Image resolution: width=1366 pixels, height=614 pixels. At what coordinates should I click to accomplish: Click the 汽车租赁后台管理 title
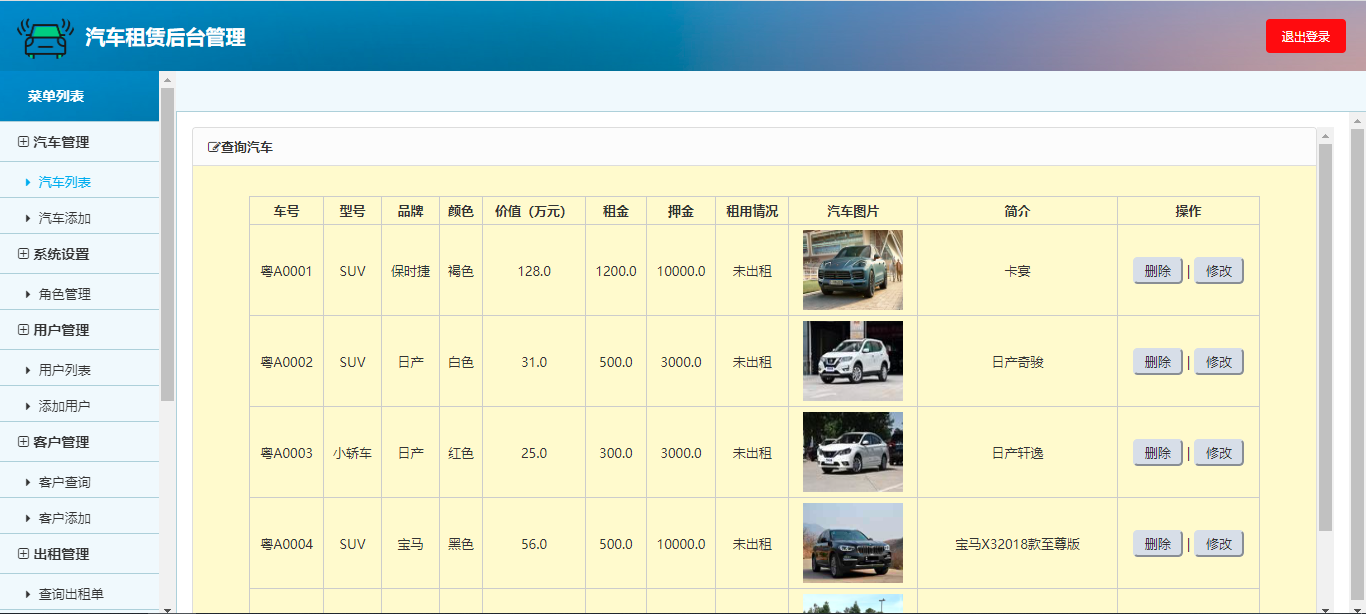(x=165, y=38)
